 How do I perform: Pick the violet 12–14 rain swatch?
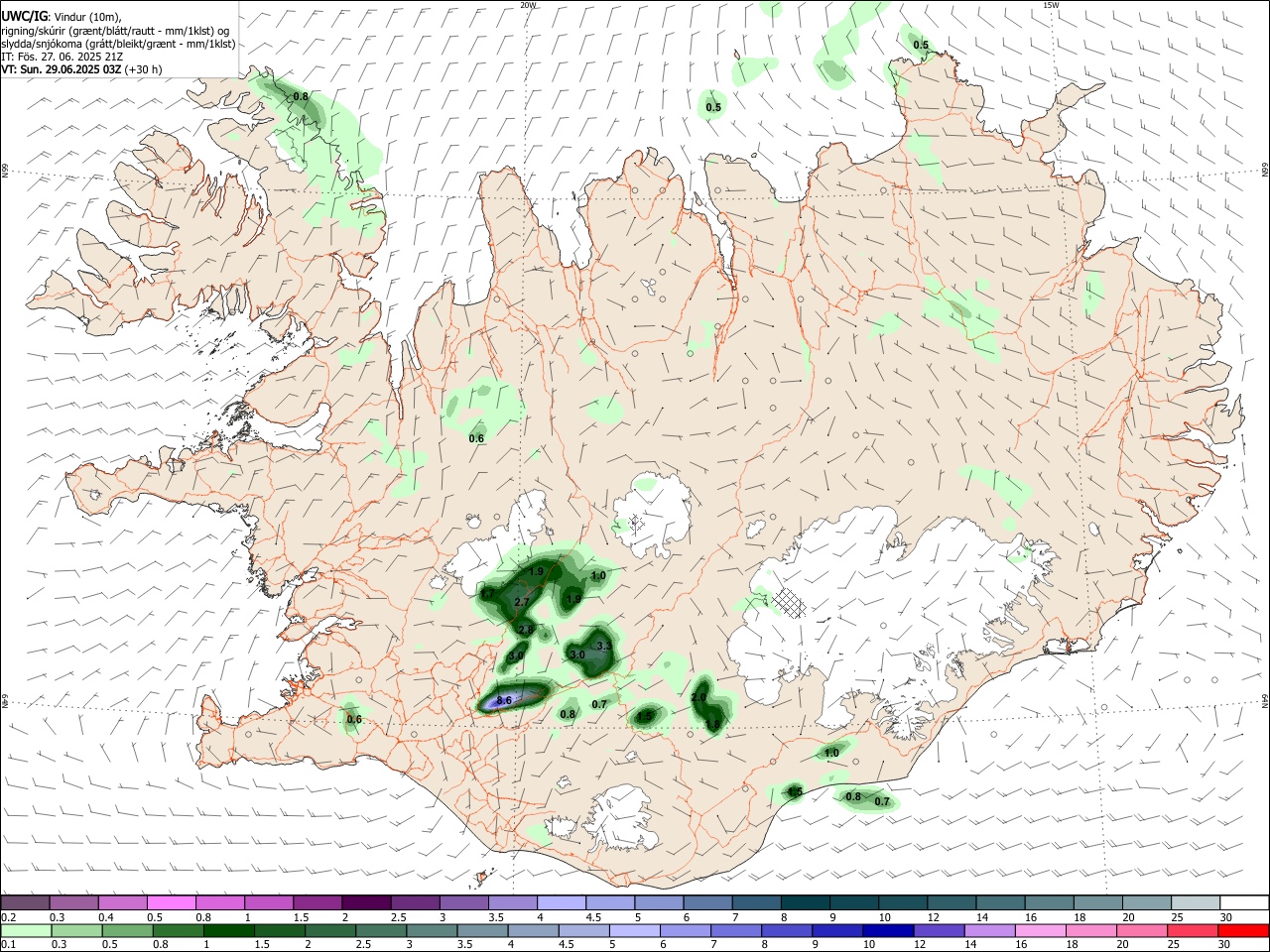tap(938, 930)
